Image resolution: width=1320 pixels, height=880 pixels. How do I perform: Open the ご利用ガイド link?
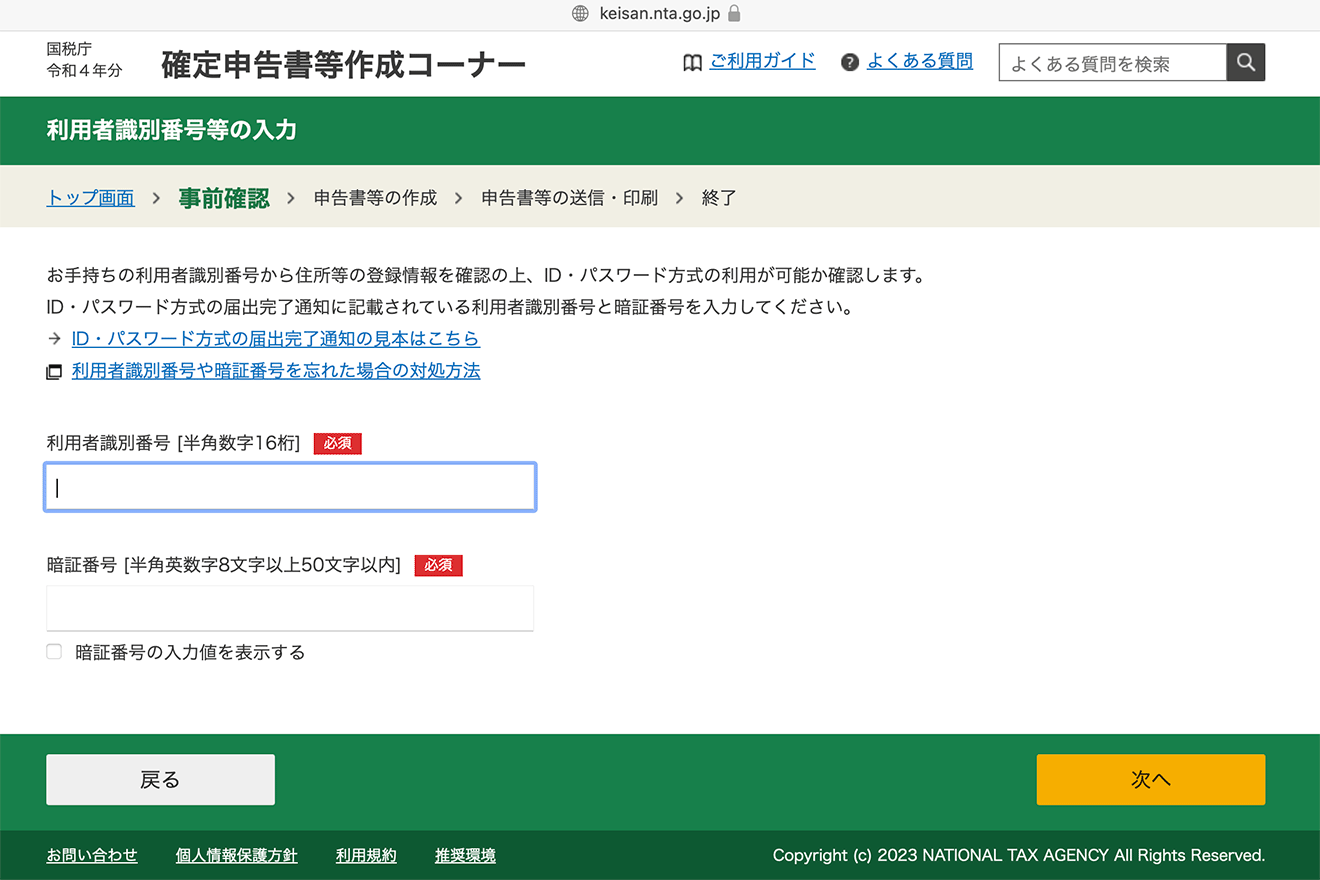click(764, 61)
